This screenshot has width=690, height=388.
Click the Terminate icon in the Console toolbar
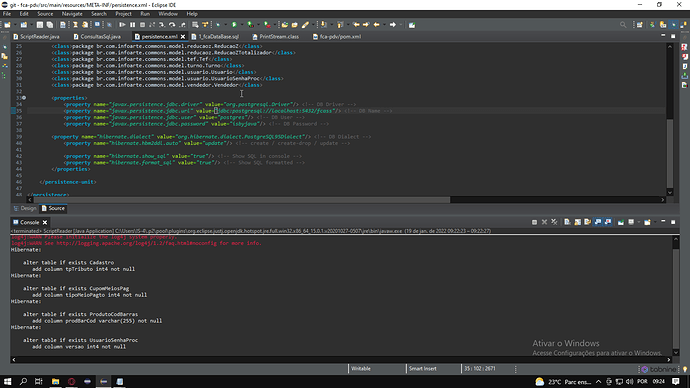[534, 222]
